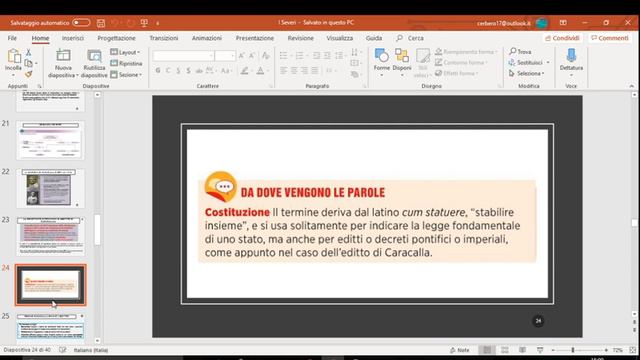Click the Ripristina button
The width and height of the screenshot is (640, 360).
point(126,63)
